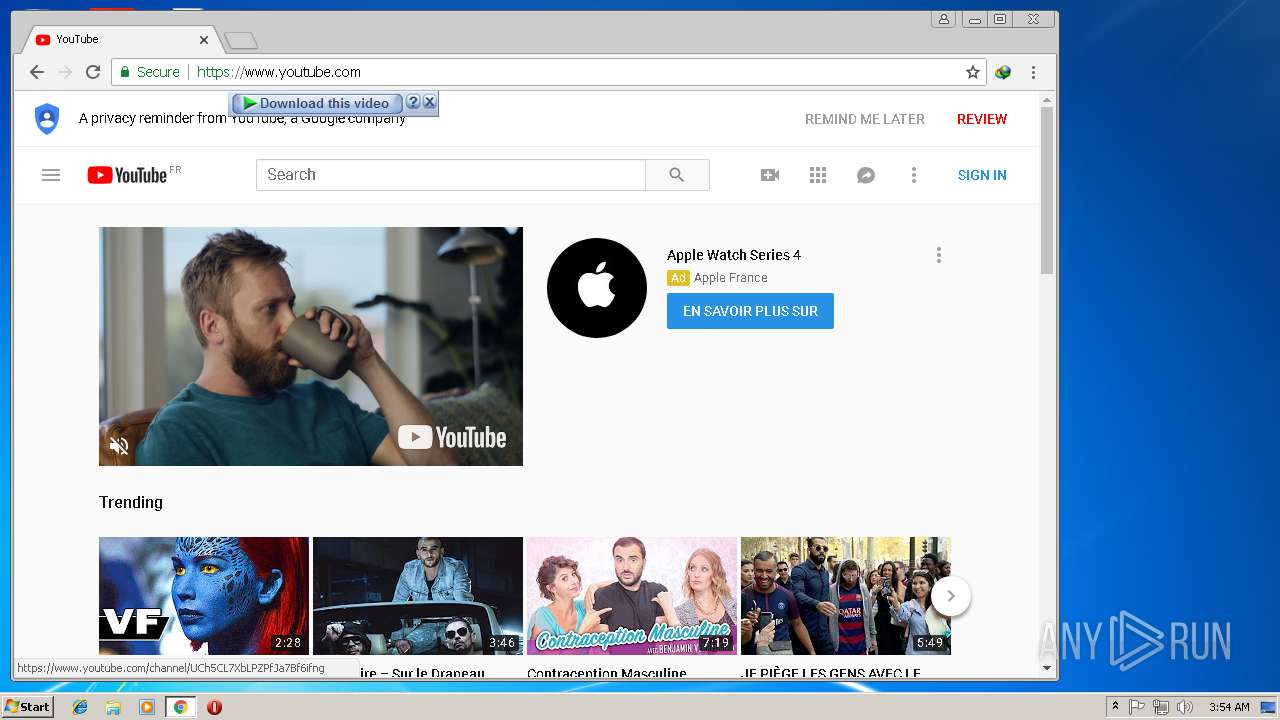Open help on the download video bar
The width and height of the screenshot is (1280, 720).
coord(413,102)
